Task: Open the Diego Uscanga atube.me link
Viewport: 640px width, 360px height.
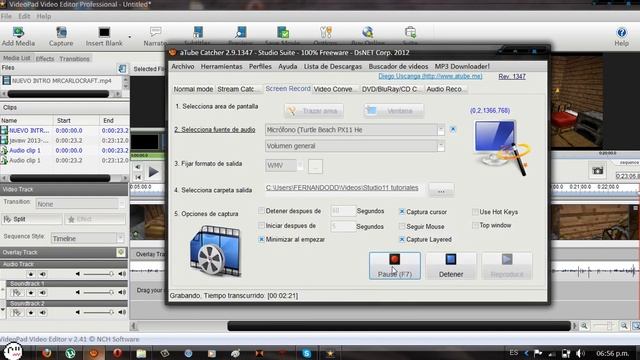Action: 430,76
